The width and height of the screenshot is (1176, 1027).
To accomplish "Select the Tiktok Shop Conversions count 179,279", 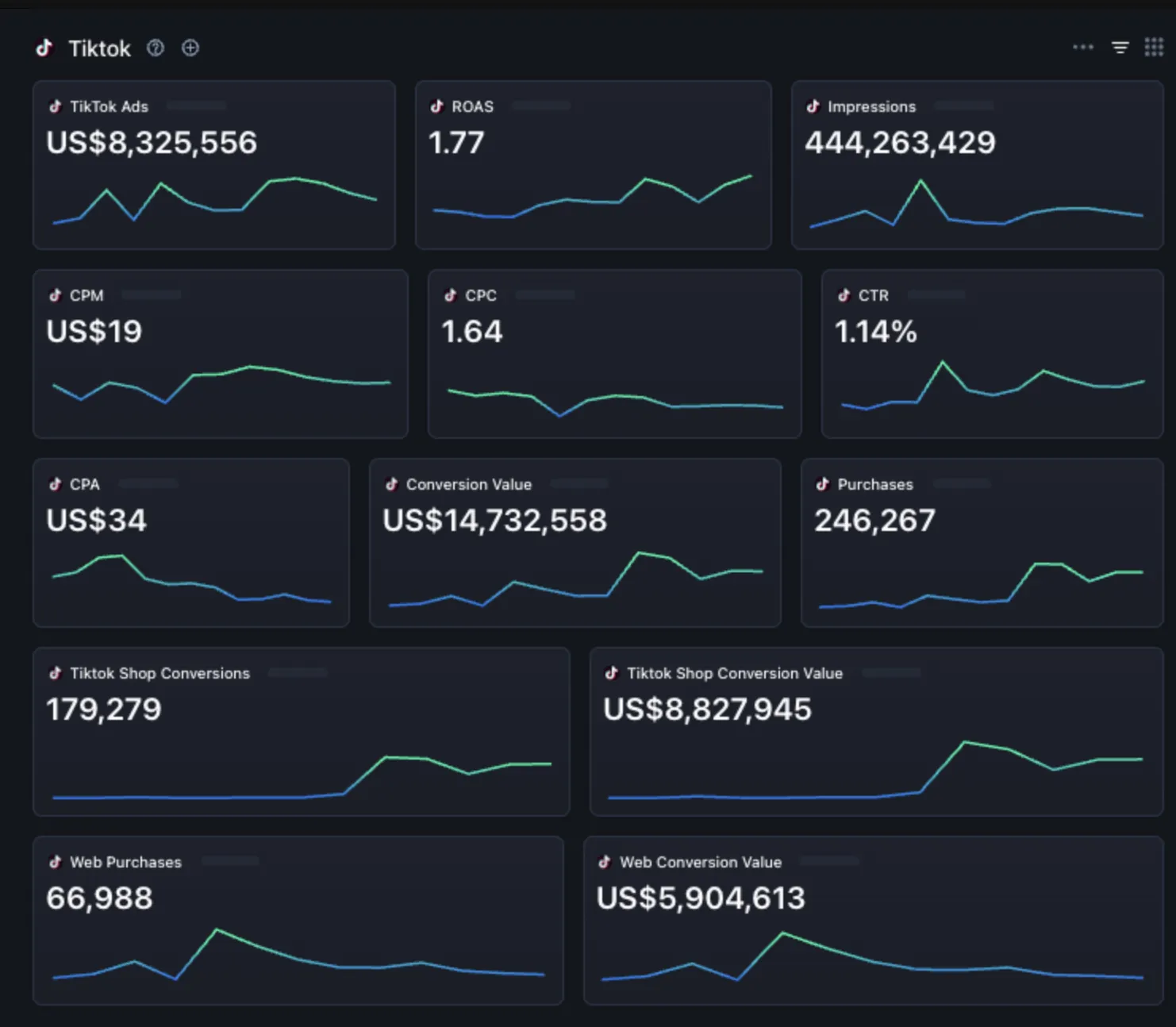I will pos(104,710).
